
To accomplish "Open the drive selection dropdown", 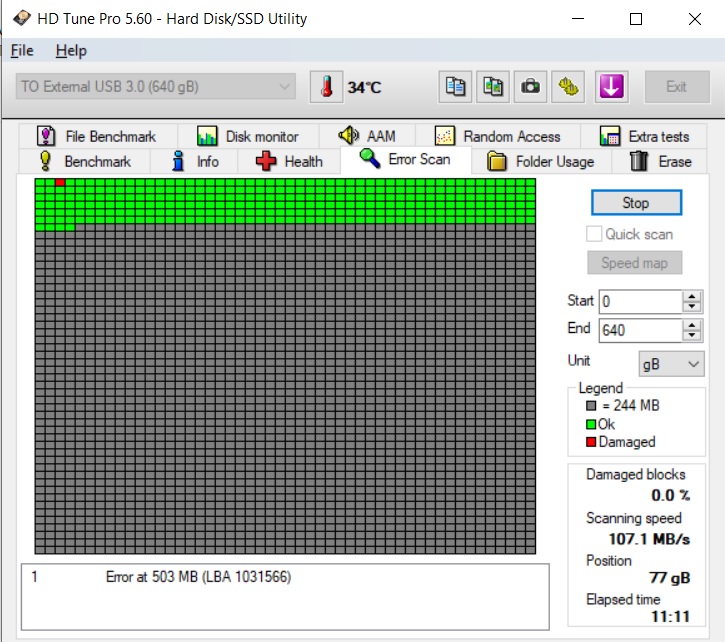I will tap(156, 86).
